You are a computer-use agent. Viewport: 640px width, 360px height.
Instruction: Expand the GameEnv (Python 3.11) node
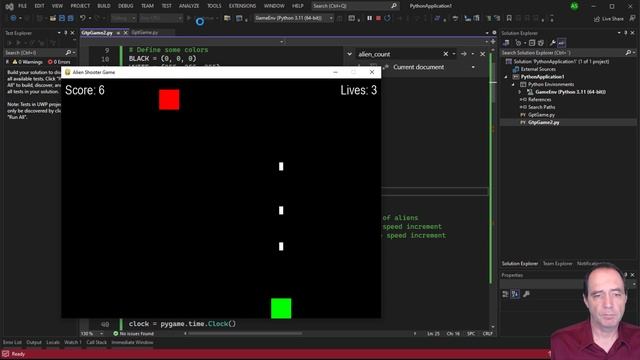pos(520,92)
